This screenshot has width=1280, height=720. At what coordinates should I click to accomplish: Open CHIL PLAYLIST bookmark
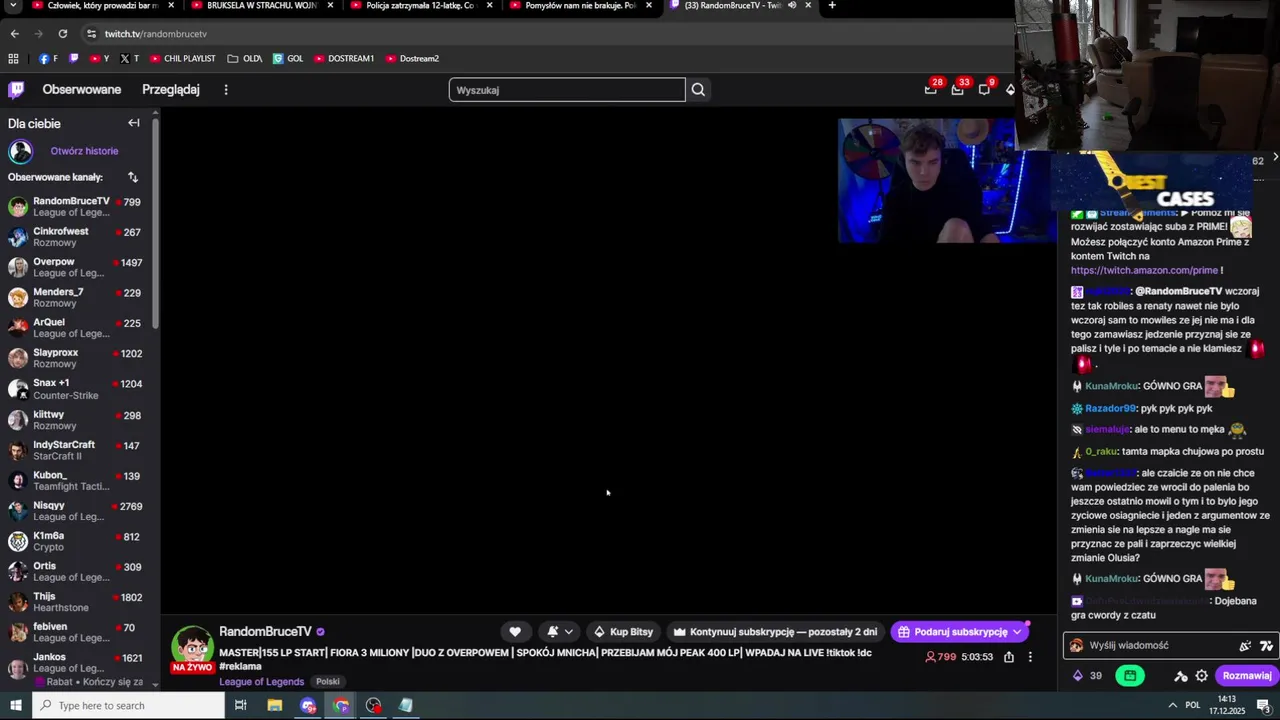click(x=183, y=59)
